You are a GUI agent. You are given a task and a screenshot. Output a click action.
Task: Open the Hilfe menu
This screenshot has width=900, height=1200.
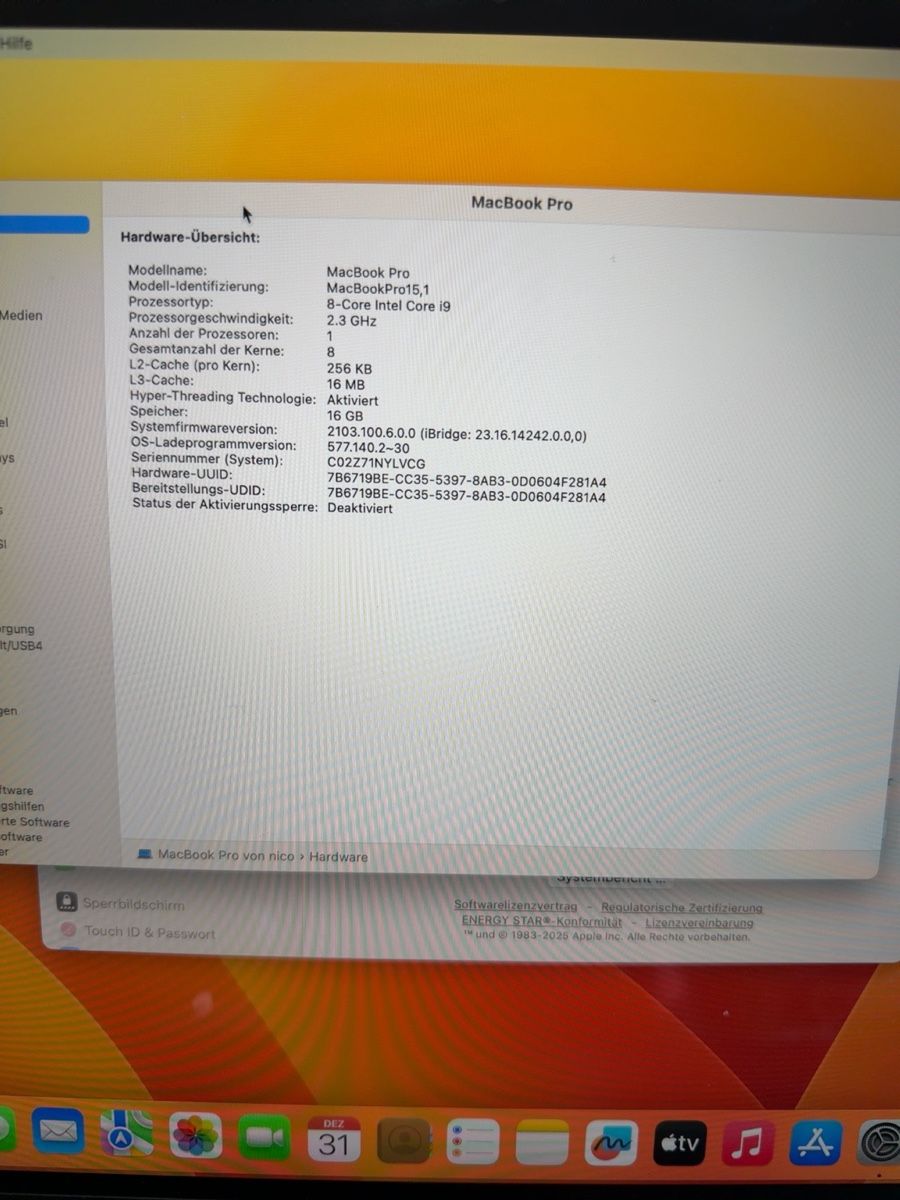pyautogui.click(x=16, y=43)
